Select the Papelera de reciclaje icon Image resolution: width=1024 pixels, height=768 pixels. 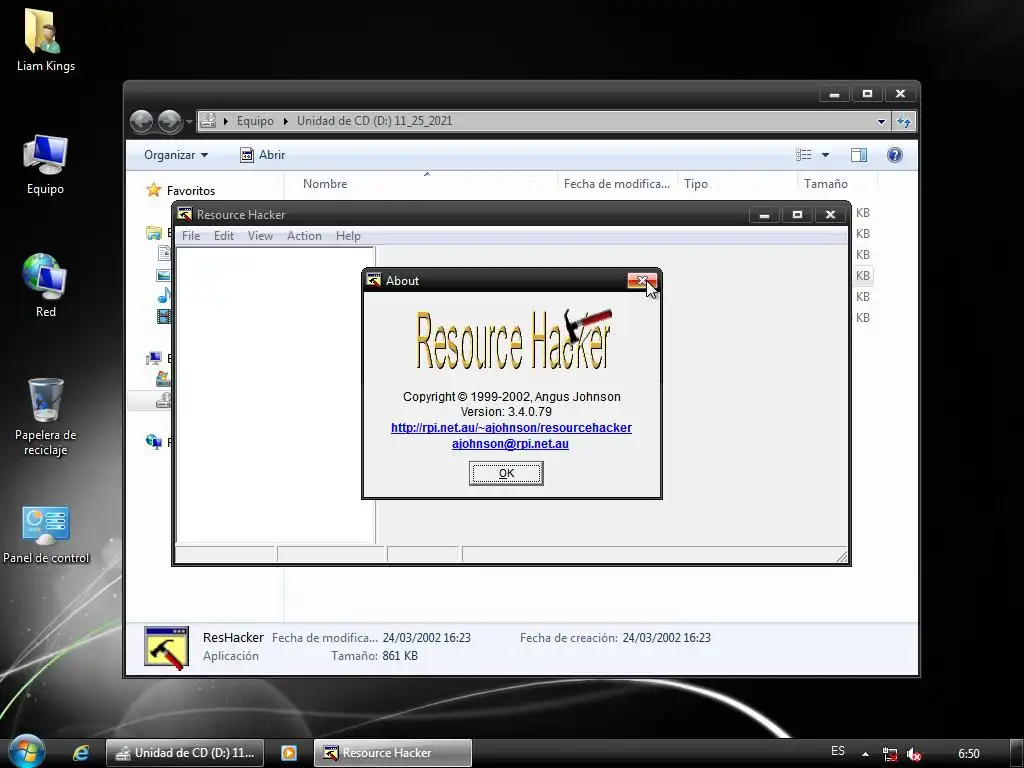point(45,418)
